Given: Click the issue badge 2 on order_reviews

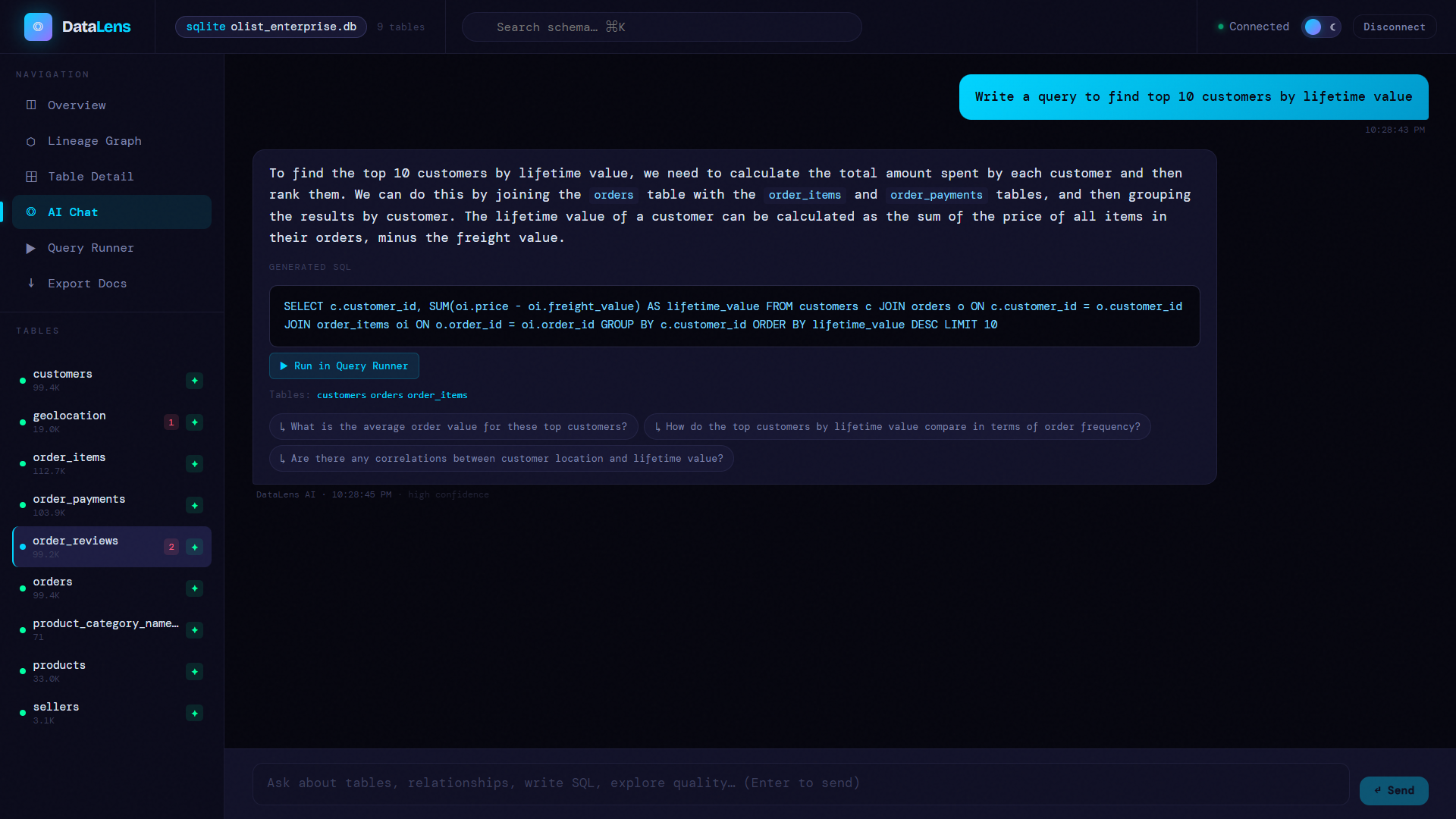Looking at the screenshot, I should click(171, 547).
